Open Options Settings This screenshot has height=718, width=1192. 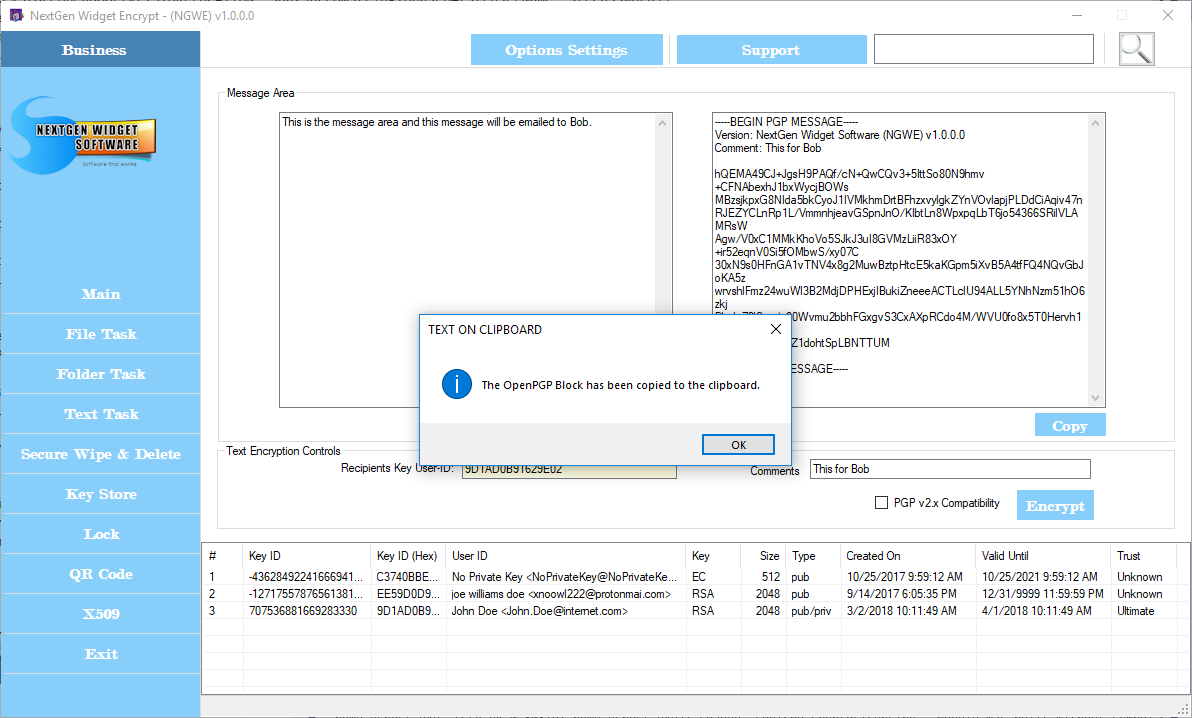566,50
